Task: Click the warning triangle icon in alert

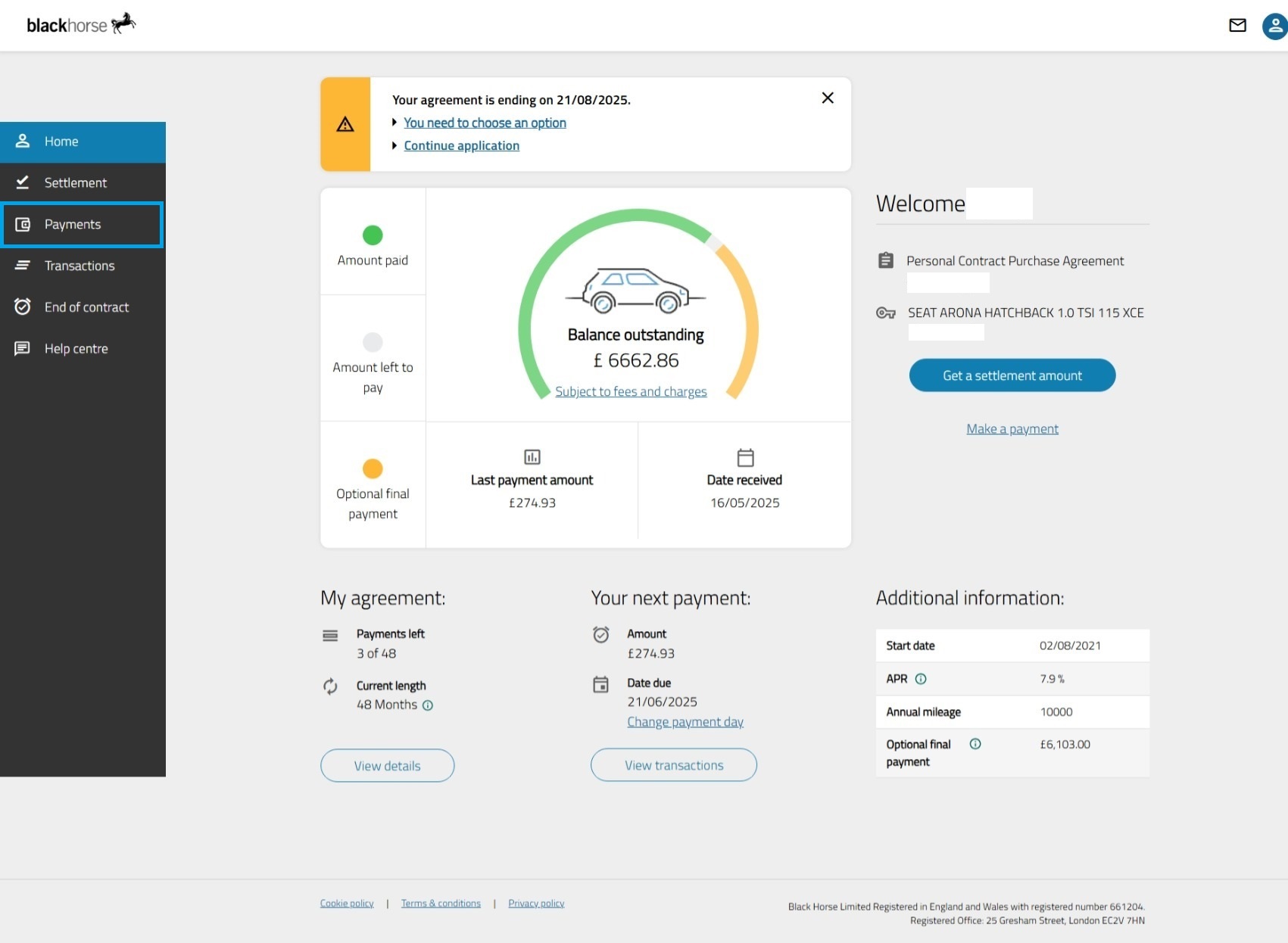Action: point(345,124)
